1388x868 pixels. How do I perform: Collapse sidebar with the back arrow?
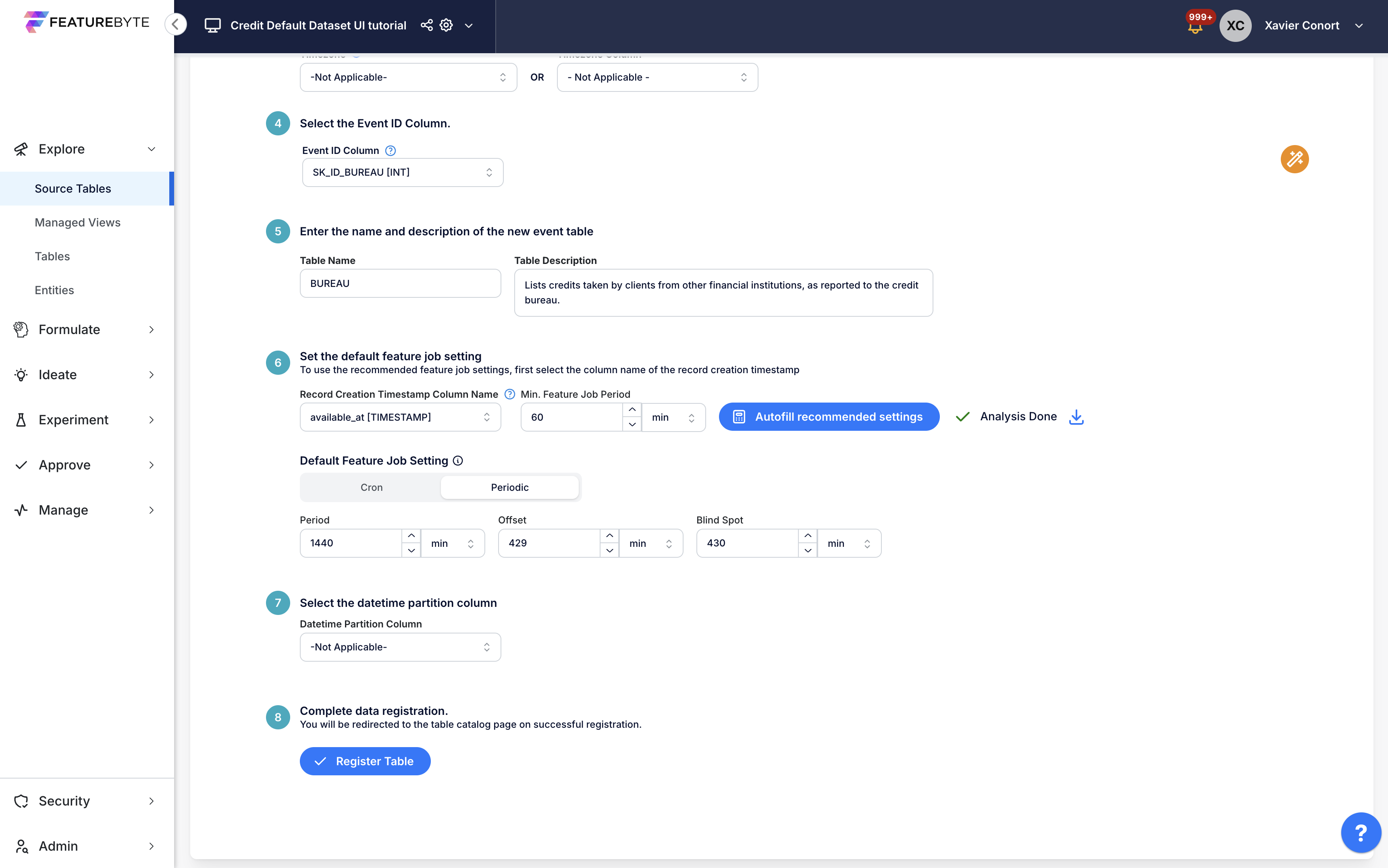point(176,24)
